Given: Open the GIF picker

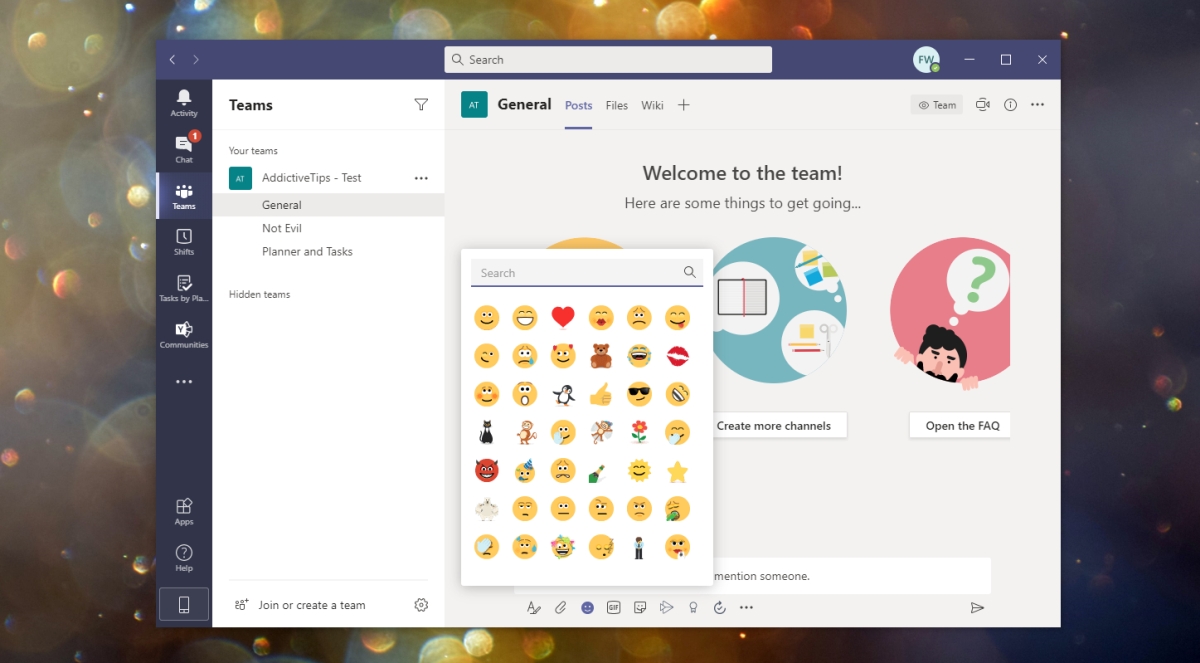Looking at the screenshot, I should (x=614, y=607).
